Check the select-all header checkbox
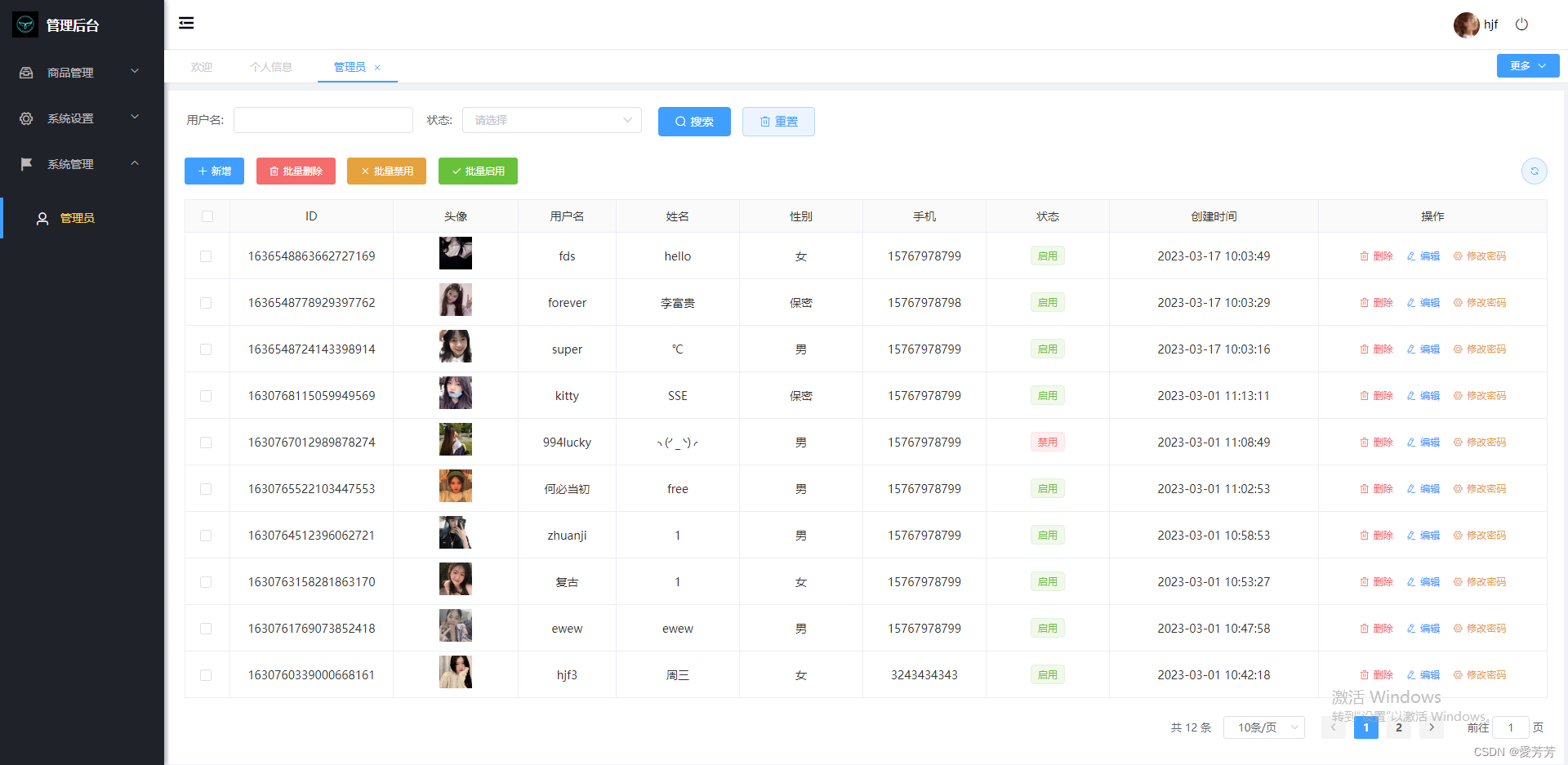1568x765 pixels. point(207,216)
